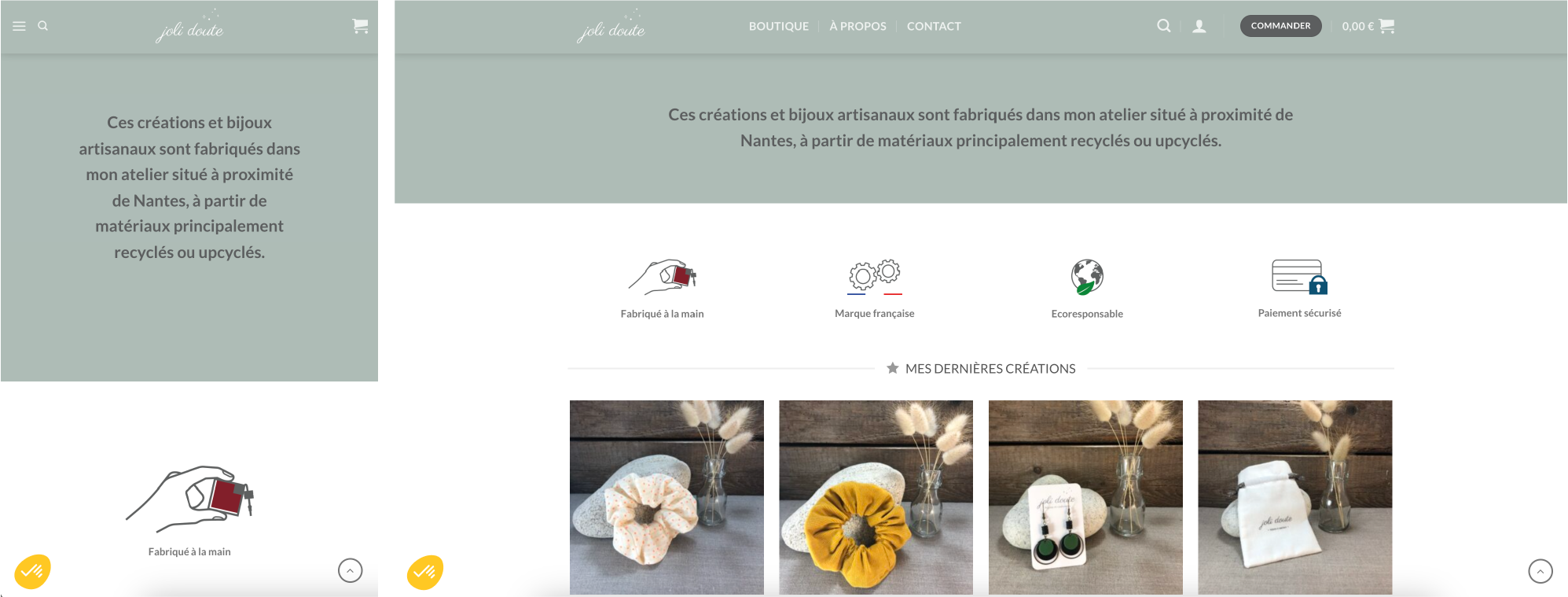Open the BOUTIQUE menu item
1568x597 pixels.
pyautogui.click(x=779, y=26)
